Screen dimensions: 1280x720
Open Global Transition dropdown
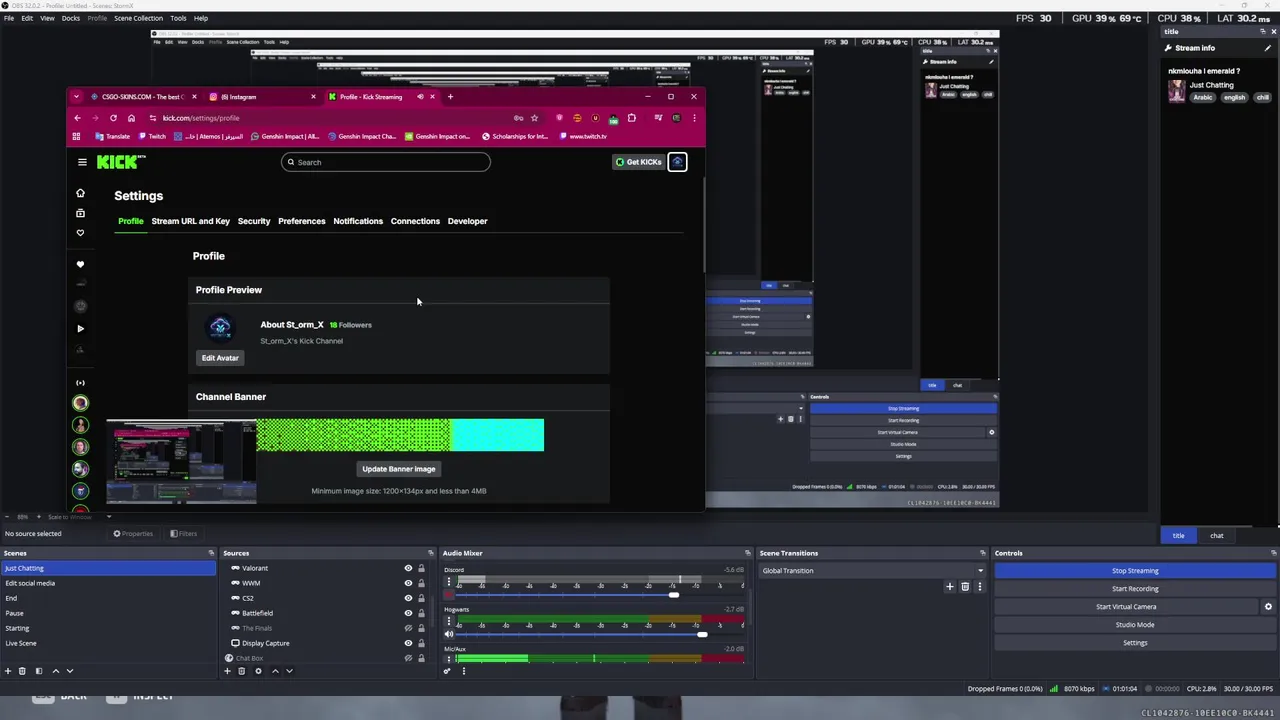tap(873, 571)
